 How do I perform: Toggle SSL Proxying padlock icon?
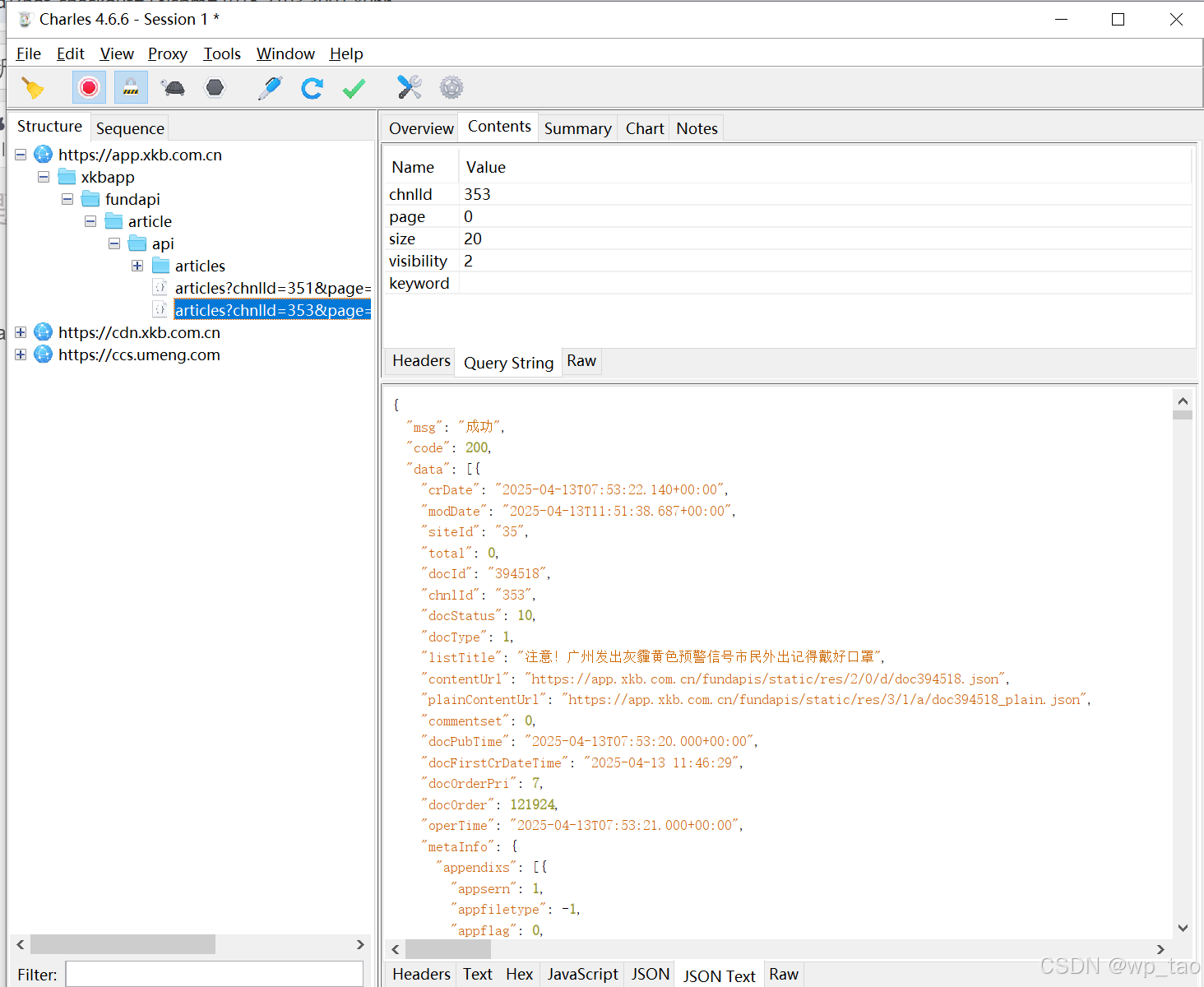(x=131, y=87)
